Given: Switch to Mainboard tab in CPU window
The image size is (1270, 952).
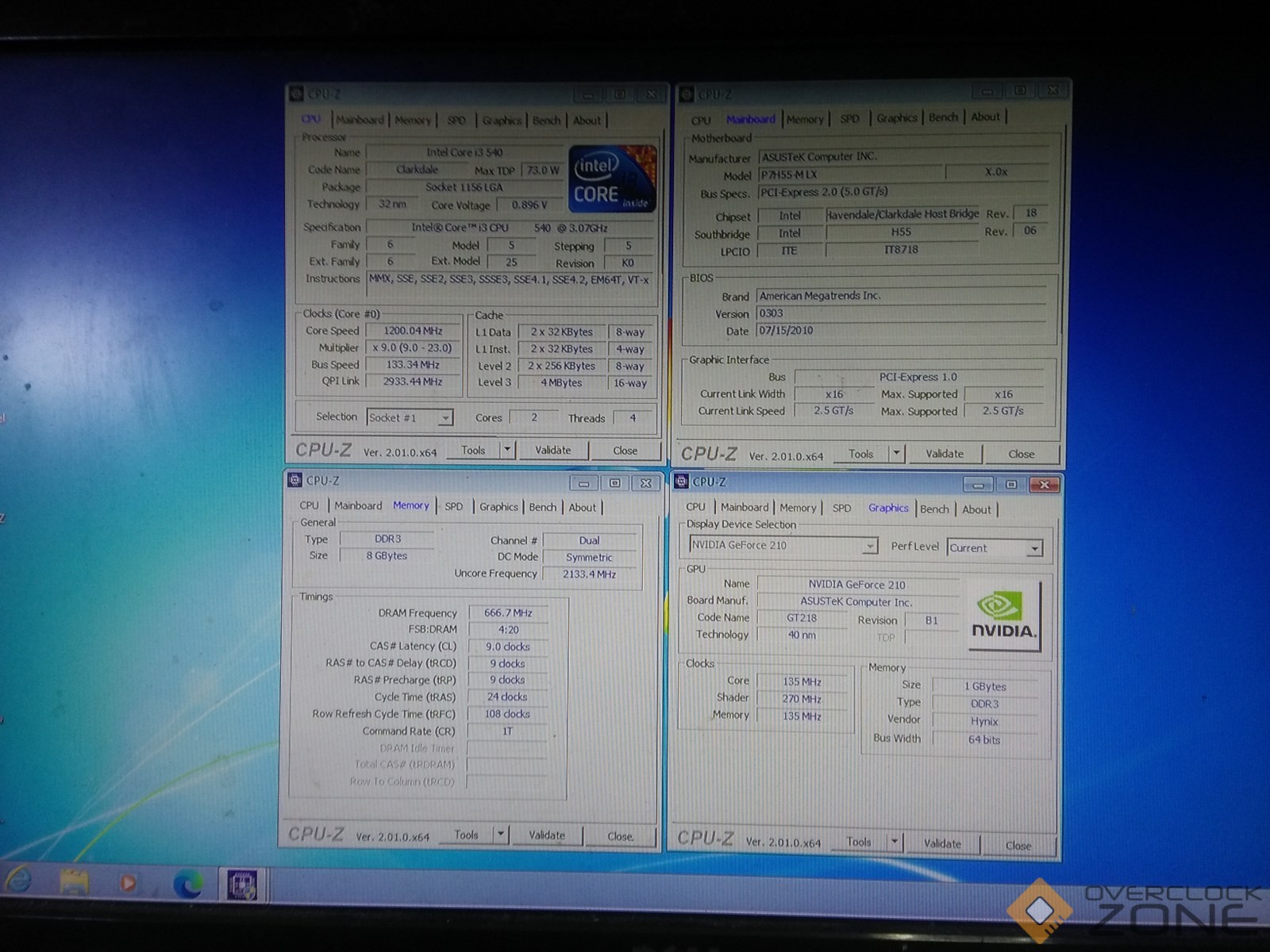Looking at the screenshot, I should 360,120.
